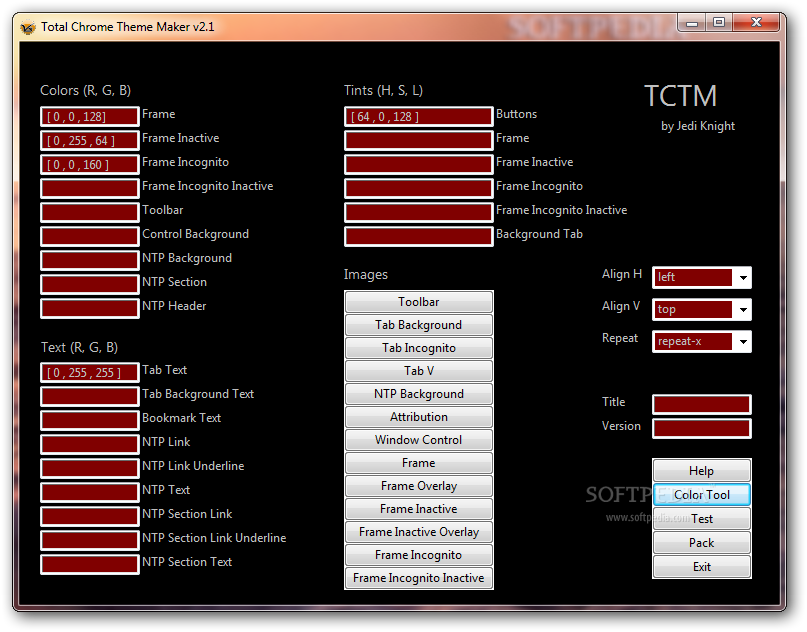This screenshot has height=632, width=807.
Task: Click the Toolbar color input field
Action: click(90, 213)
